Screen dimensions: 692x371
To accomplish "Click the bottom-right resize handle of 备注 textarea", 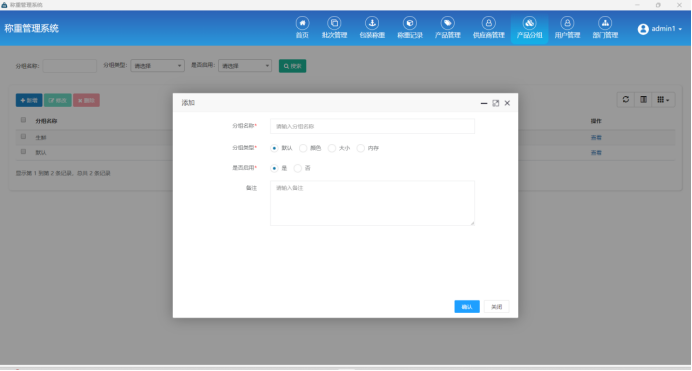I will click(x=472, y=223).
